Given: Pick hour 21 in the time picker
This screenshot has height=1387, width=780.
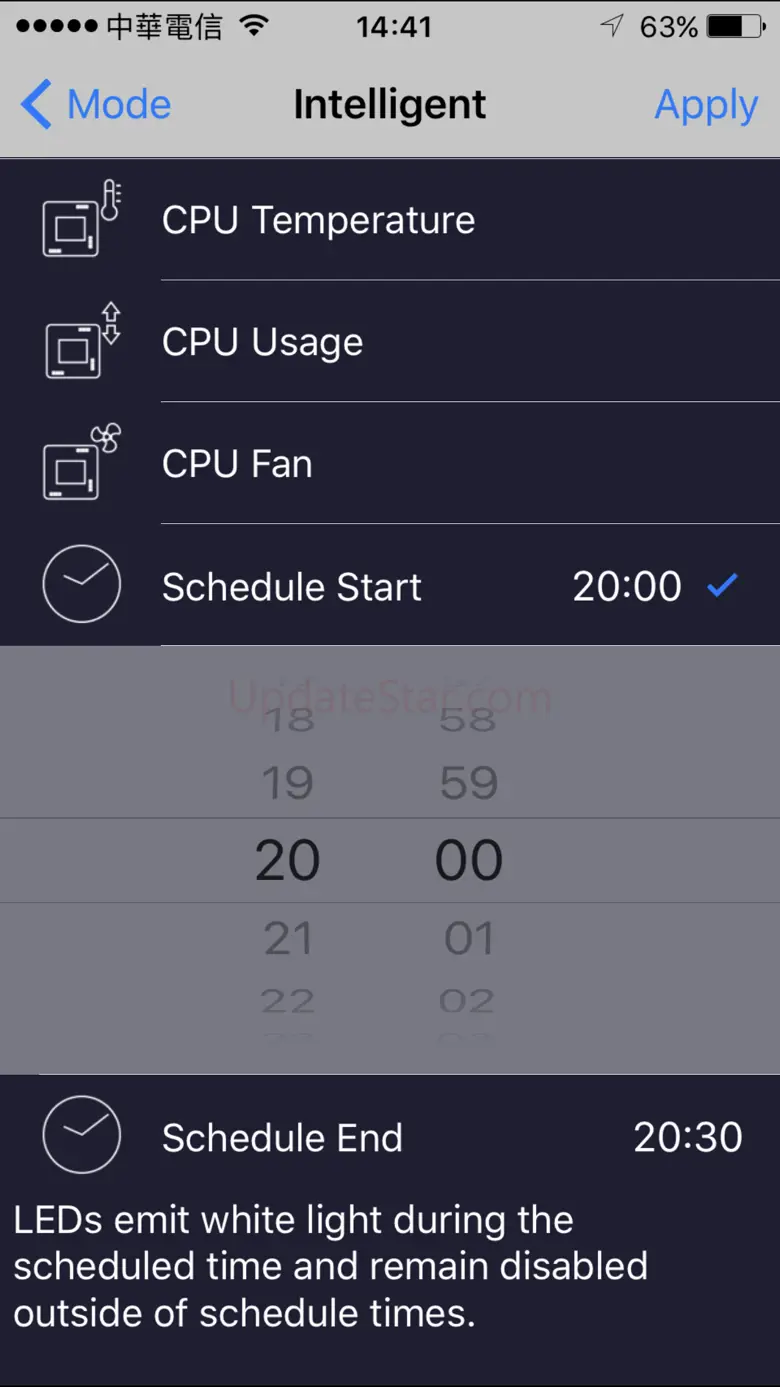Looking at the screenshot, I should point(288,938).
